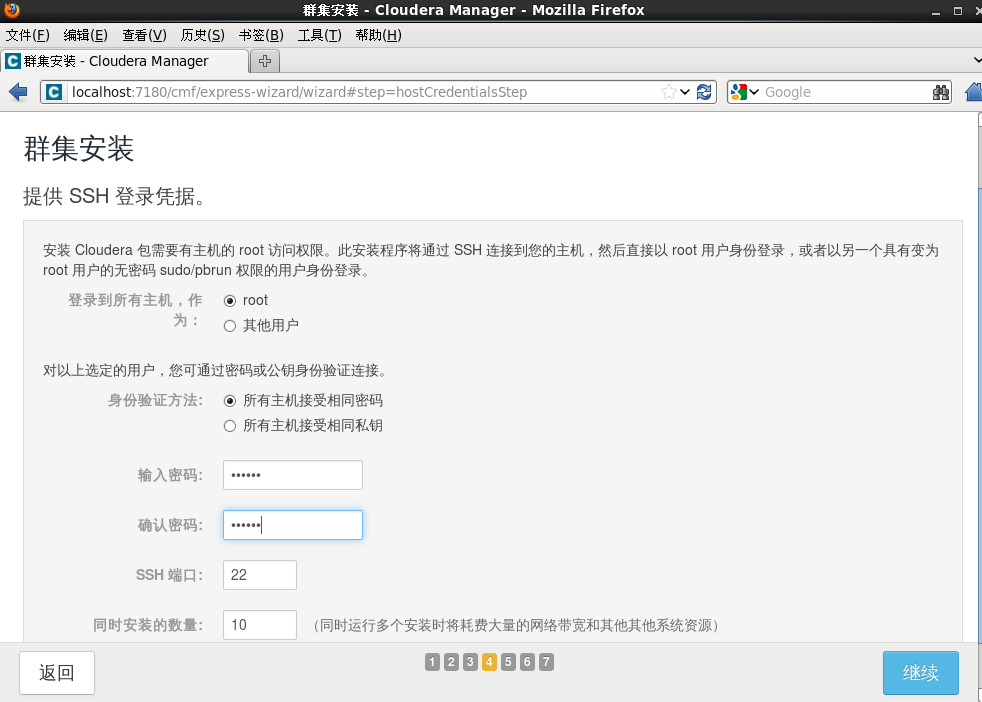The image size is (982, 702).
Task: Click the browser back arrow
Action: pyautogui.click(x=18, y=92)
